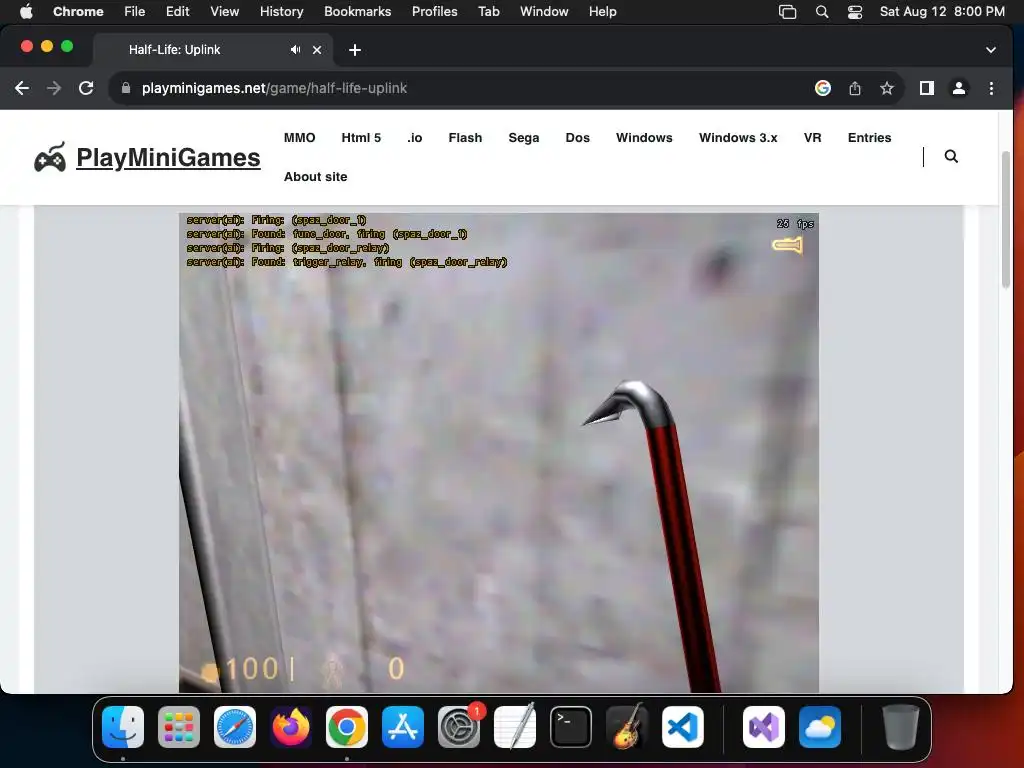
Task: Click the page vertical scrollbar
Action: (x=1006, y=219)
